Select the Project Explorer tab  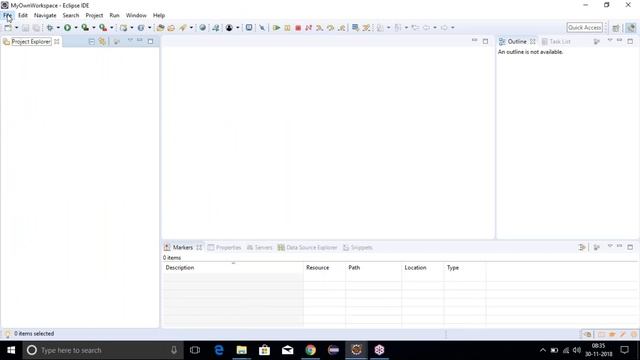[x=31, y=42]
